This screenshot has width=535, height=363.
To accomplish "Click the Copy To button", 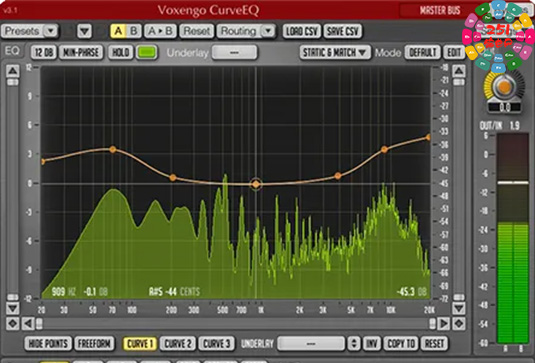I will [401, 344].
